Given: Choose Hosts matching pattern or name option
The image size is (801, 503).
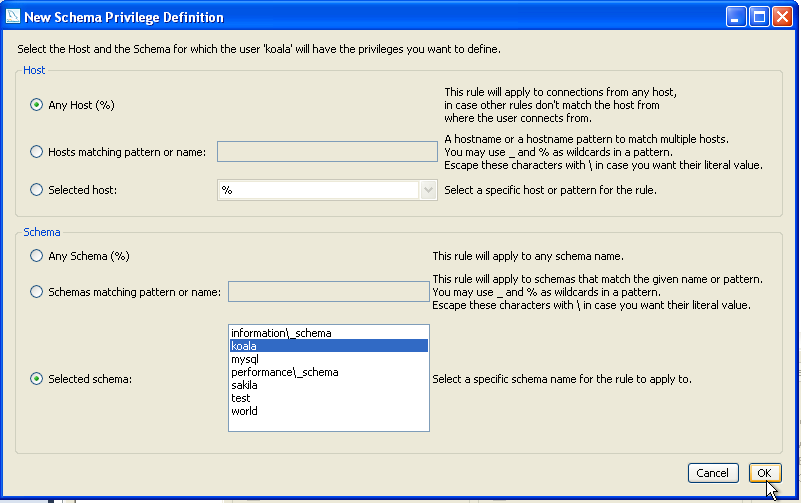Looking at the screenshot, I should (x=37, y=152).
